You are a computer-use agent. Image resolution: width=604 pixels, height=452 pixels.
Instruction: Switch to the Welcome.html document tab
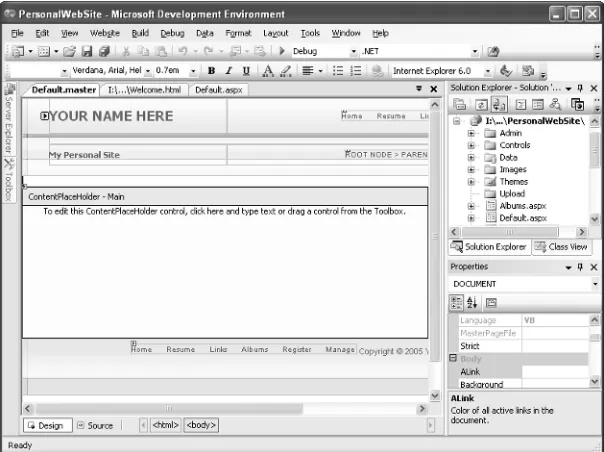[x=144, y=90]
